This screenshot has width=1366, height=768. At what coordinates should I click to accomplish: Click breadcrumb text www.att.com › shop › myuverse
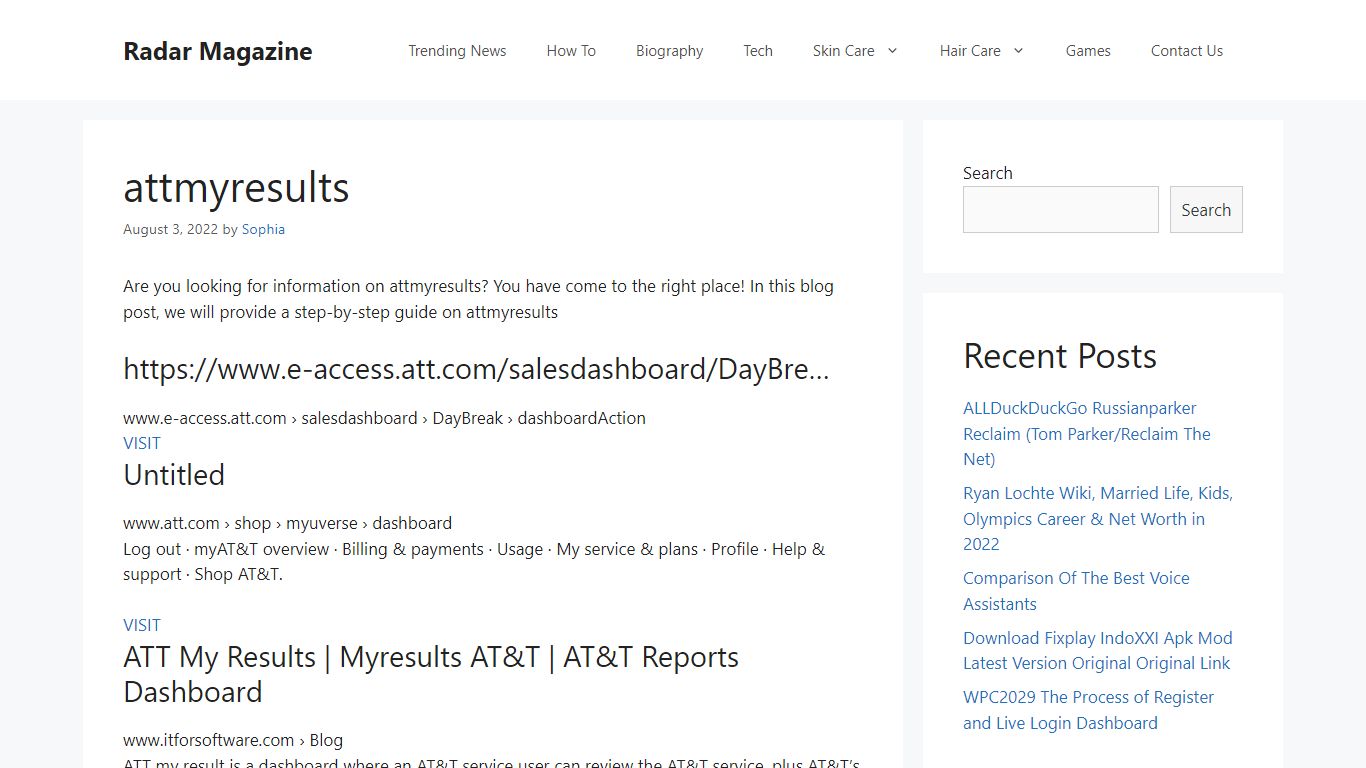(287, 523)
